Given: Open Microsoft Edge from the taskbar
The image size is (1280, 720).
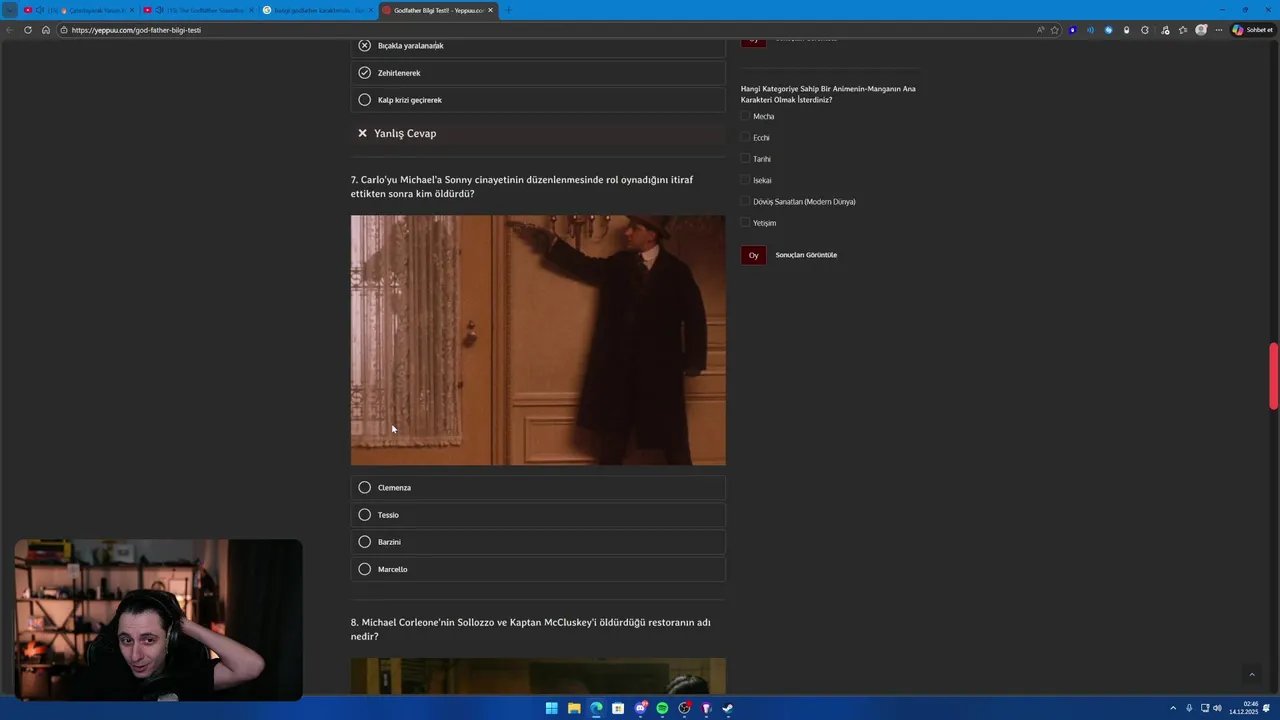Looking at the screenshot, I should (x=596, y=708).
